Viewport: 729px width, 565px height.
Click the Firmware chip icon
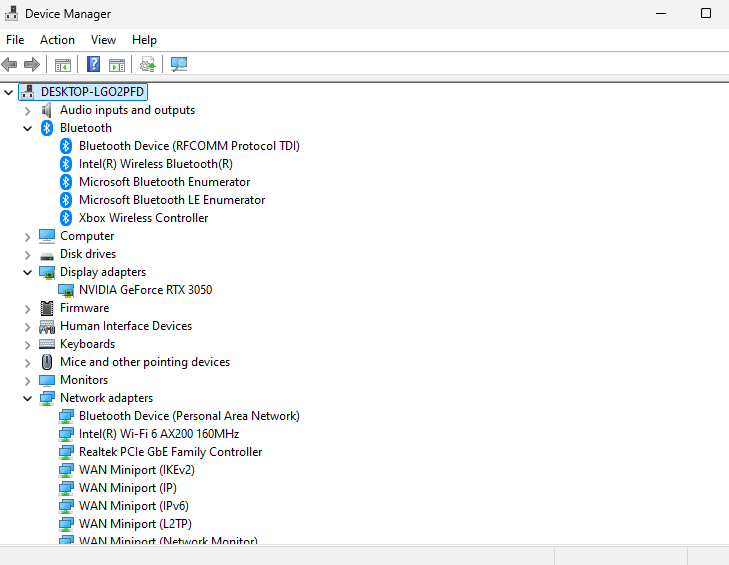tap(47, 308)
